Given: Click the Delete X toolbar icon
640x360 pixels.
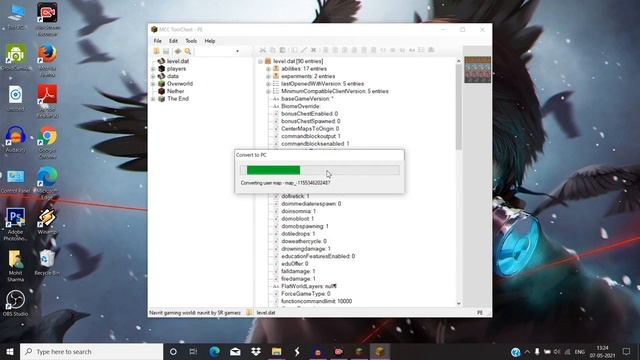Looking at the screenshot, I should click(313, 50).
